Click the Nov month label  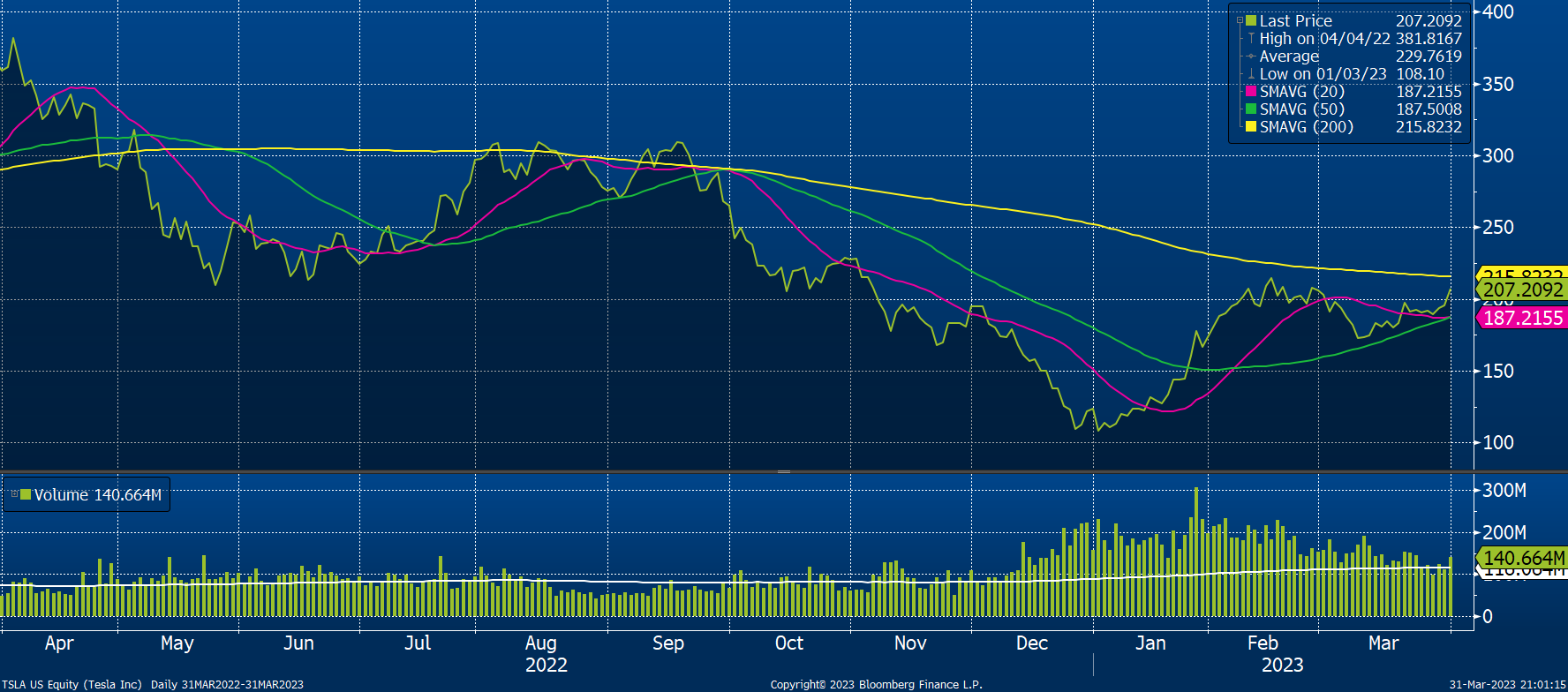click(910, 643)
